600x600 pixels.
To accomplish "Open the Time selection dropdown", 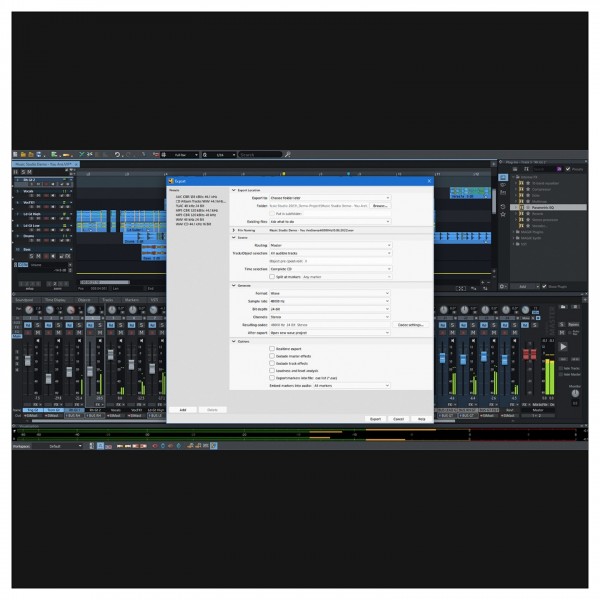I will point(331,269).
